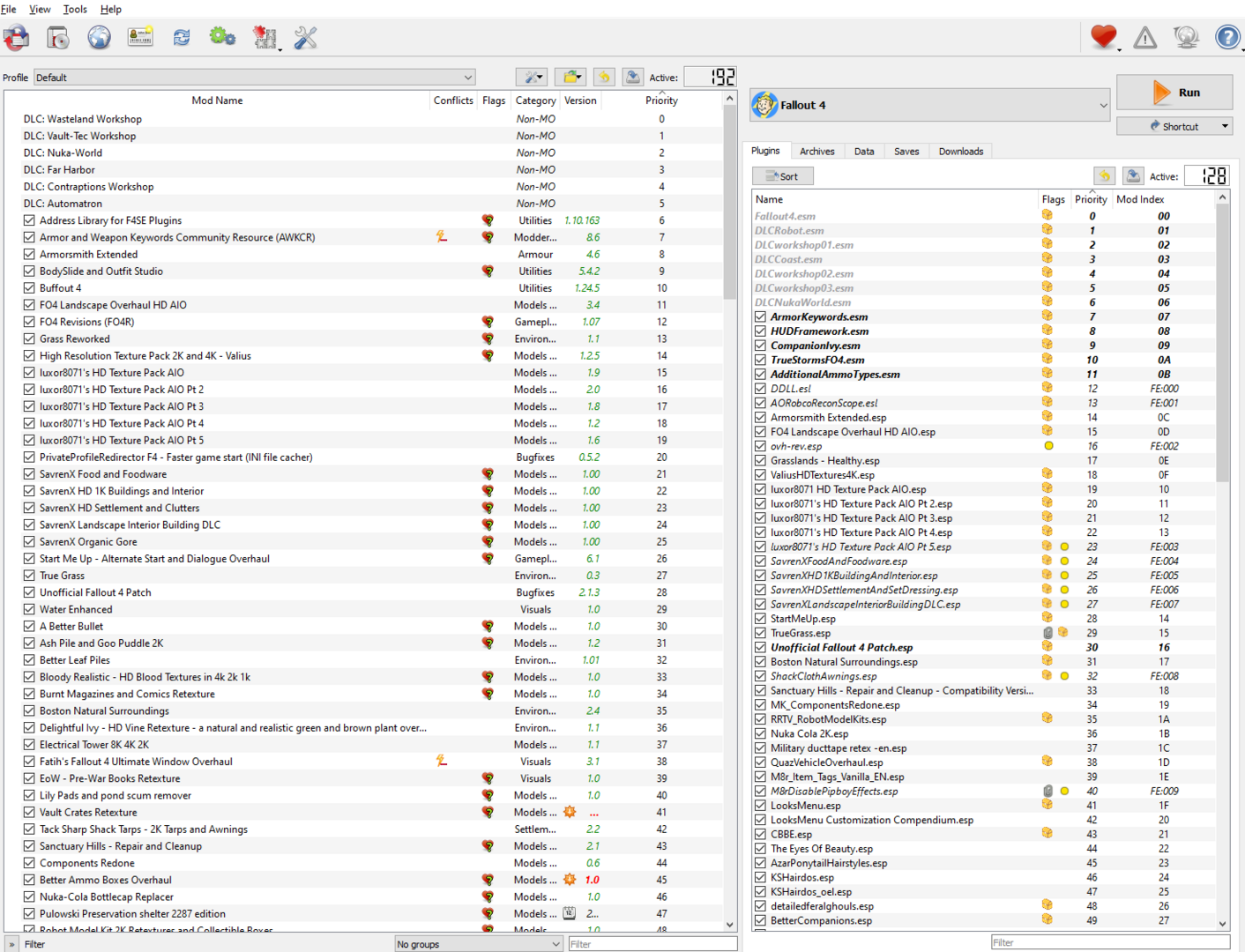The height and width of the screenshot is (952, 1245).
Task: Sort mods by the Priority column header
Action: (x=661, y=100)
